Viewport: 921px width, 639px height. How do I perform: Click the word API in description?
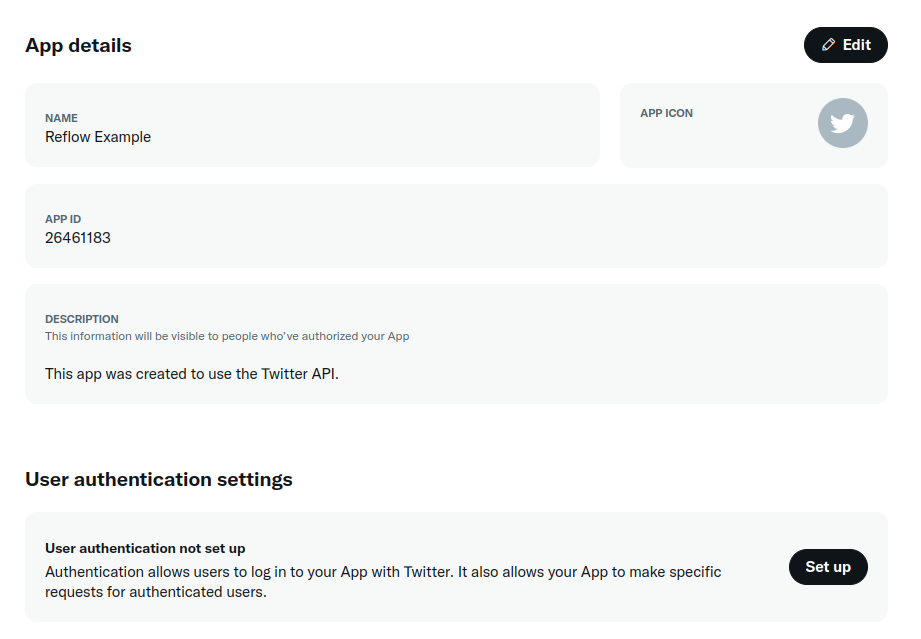(325, 374)
